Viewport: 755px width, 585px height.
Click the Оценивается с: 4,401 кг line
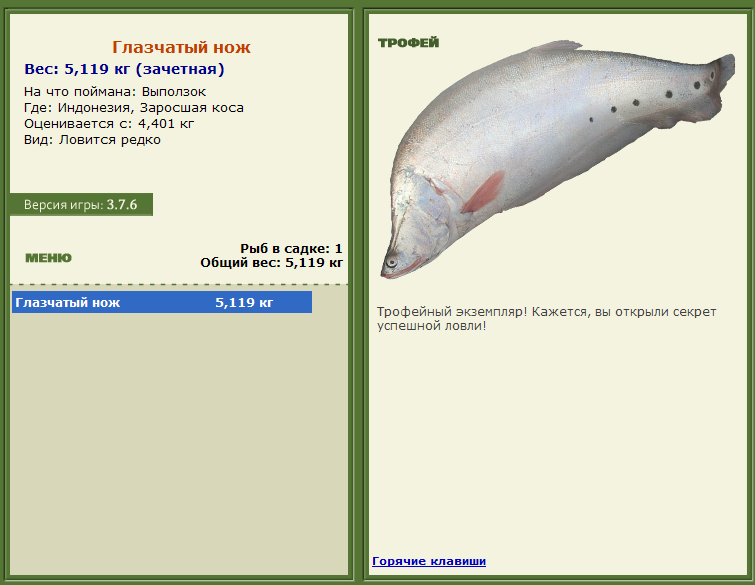(x=109, y=124)
